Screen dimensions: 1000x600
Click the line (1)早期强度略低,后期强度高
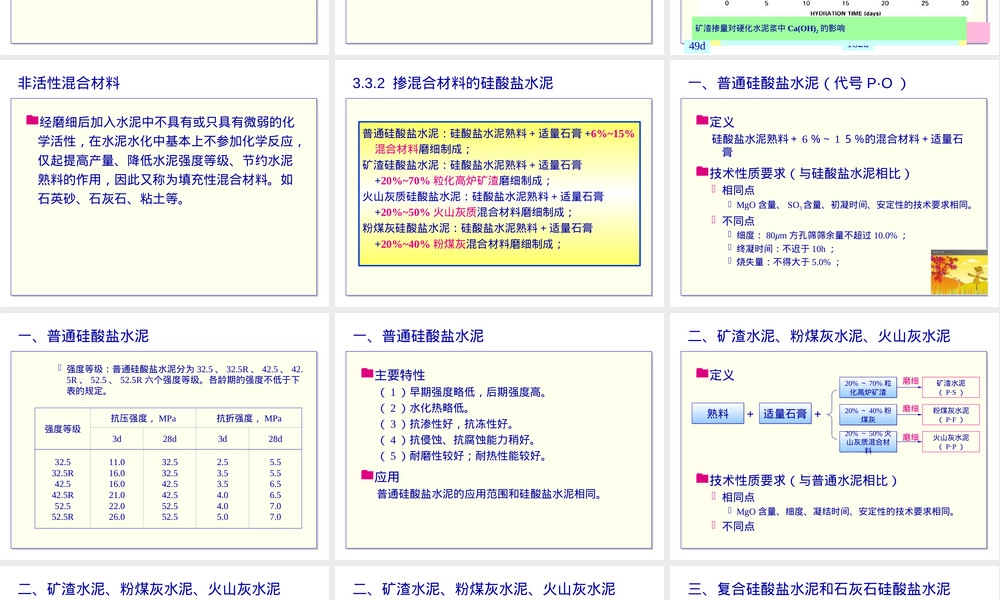[463, 392]
